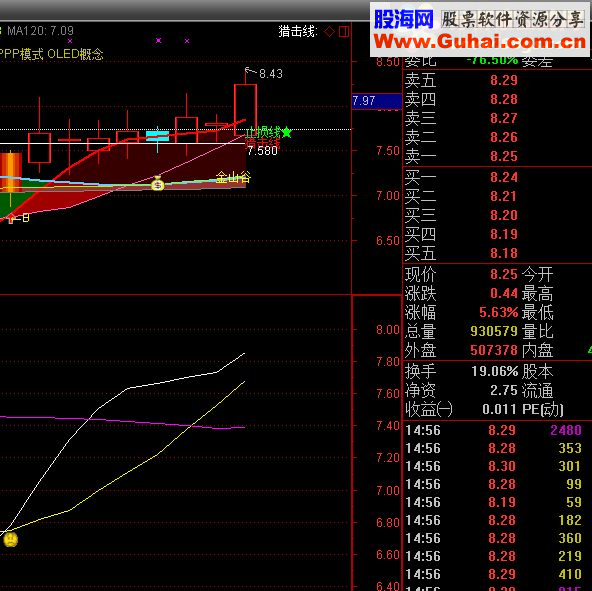Viewport: 592px width, 591px height.
Task: Click the 7.50 price axis label
Action: click(387, 151)
